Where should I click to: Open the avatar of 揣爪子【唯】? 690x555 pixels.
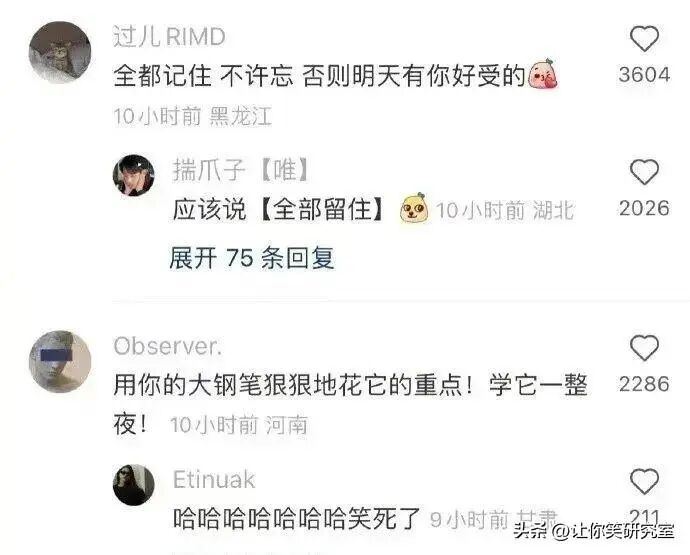pos(134,175)
